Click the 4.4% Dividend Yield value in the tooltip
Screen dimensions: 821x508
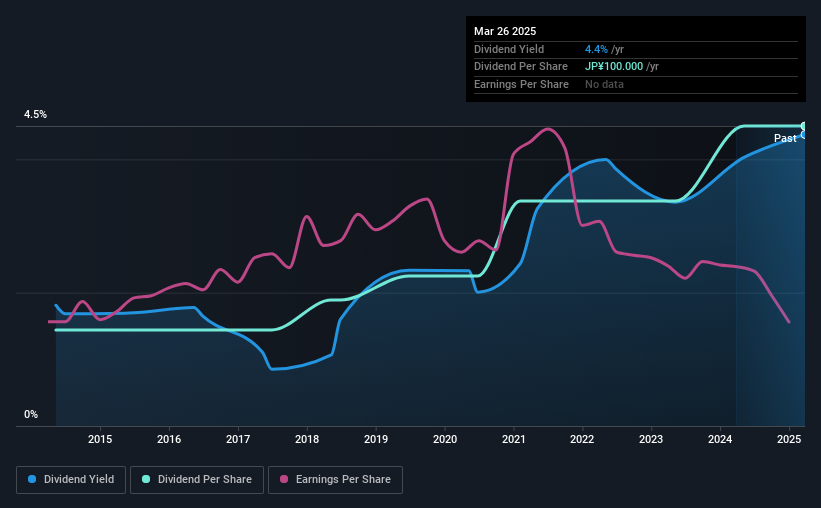(x=596, y=49)
